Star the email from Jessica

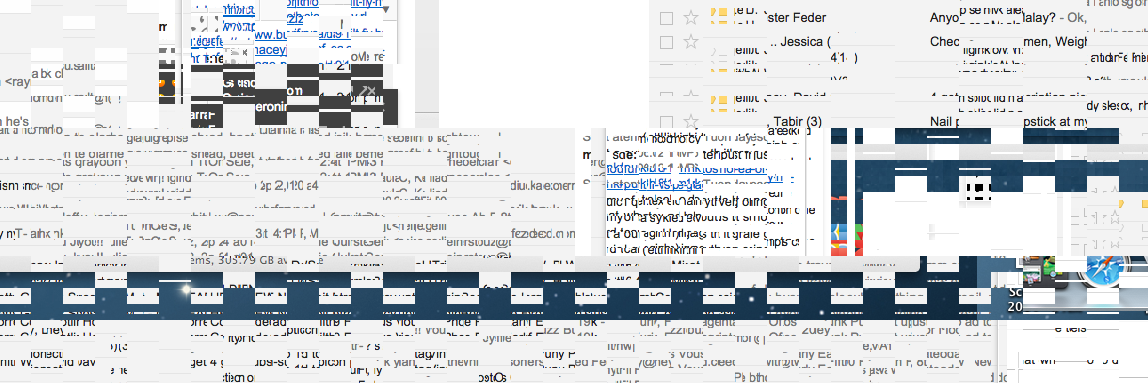click(690, 42)
